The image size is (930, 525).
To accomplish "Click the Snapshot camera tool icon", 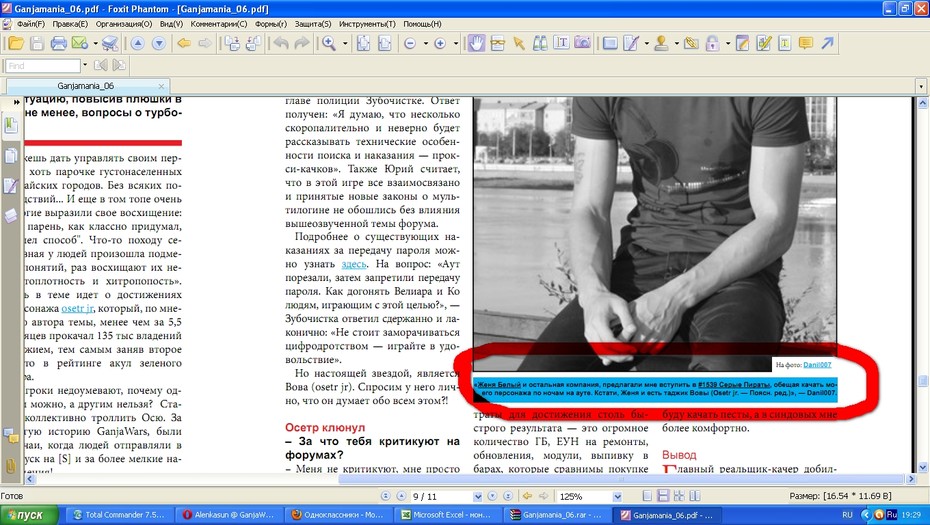I will (582, 43).
